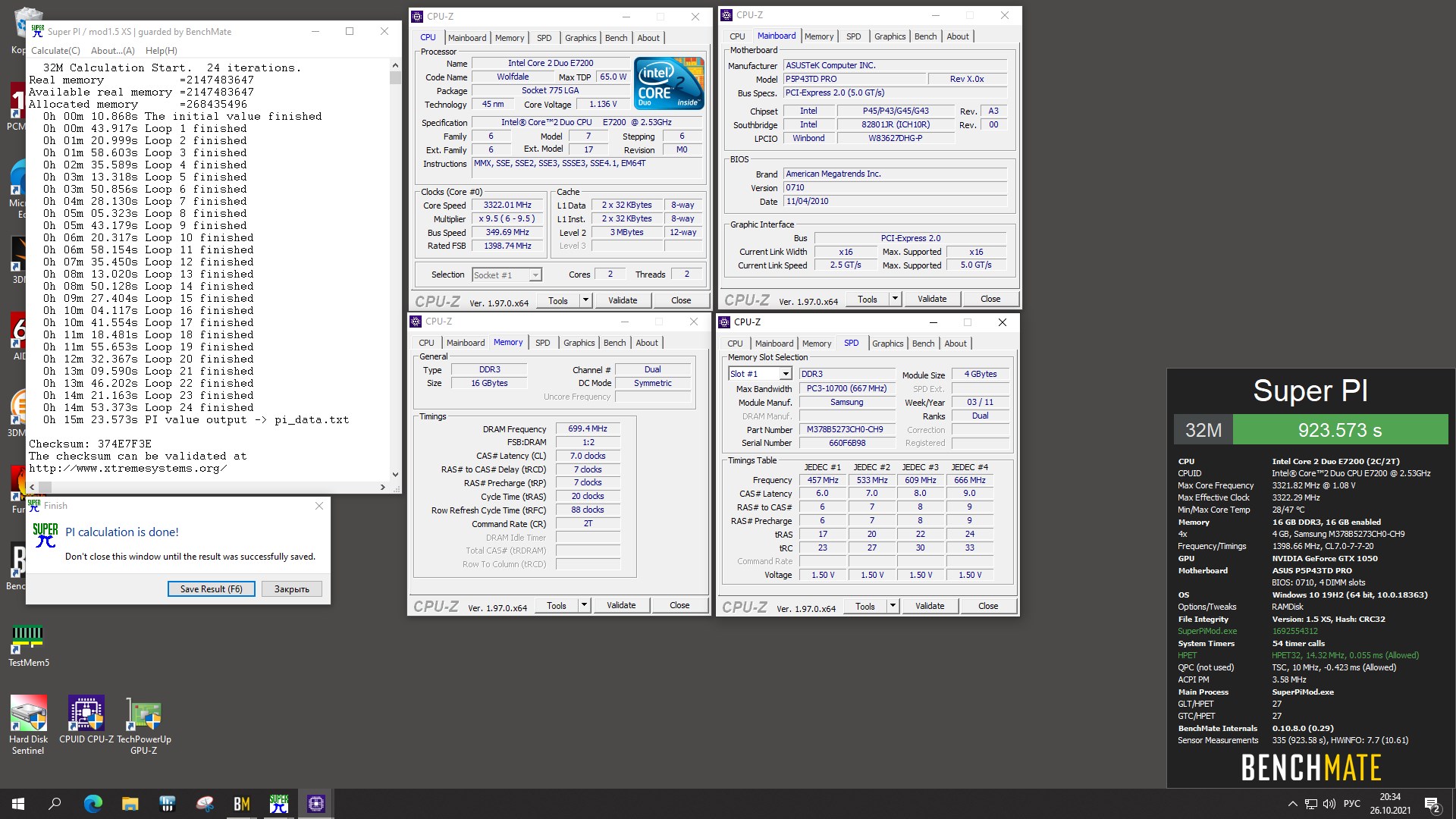
Task: Open Slot #1 dropdown in SPD window
Action: [x=760, y=374]
